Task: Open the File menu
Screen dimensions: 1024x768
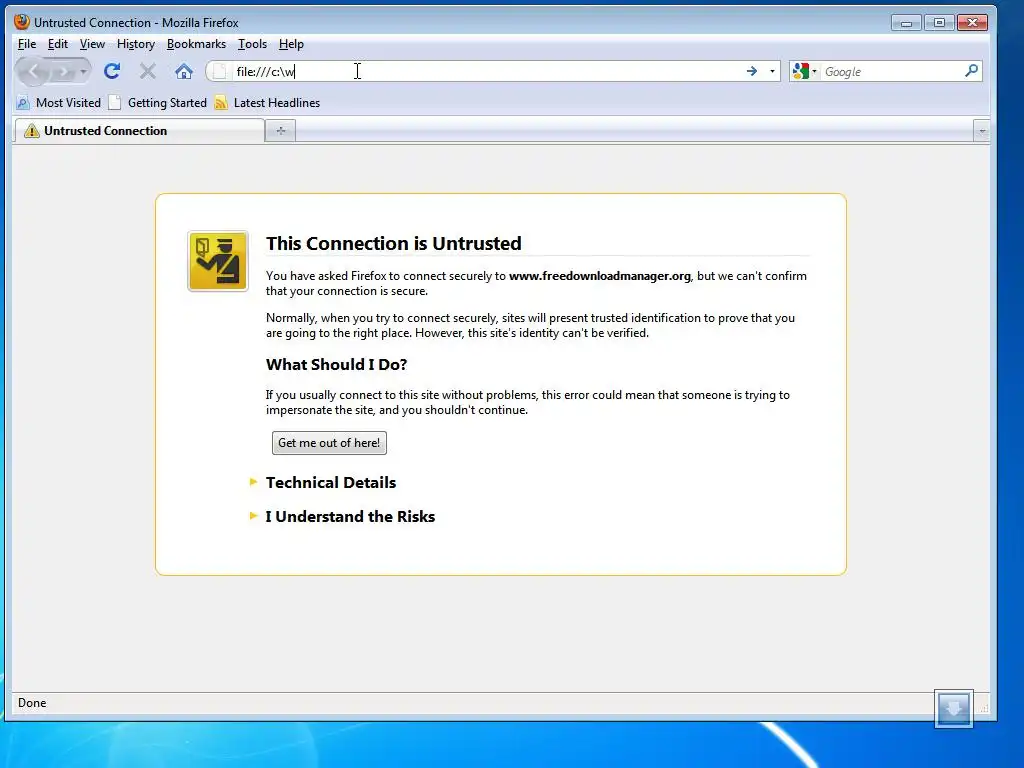Action: (x=27, y=44)
